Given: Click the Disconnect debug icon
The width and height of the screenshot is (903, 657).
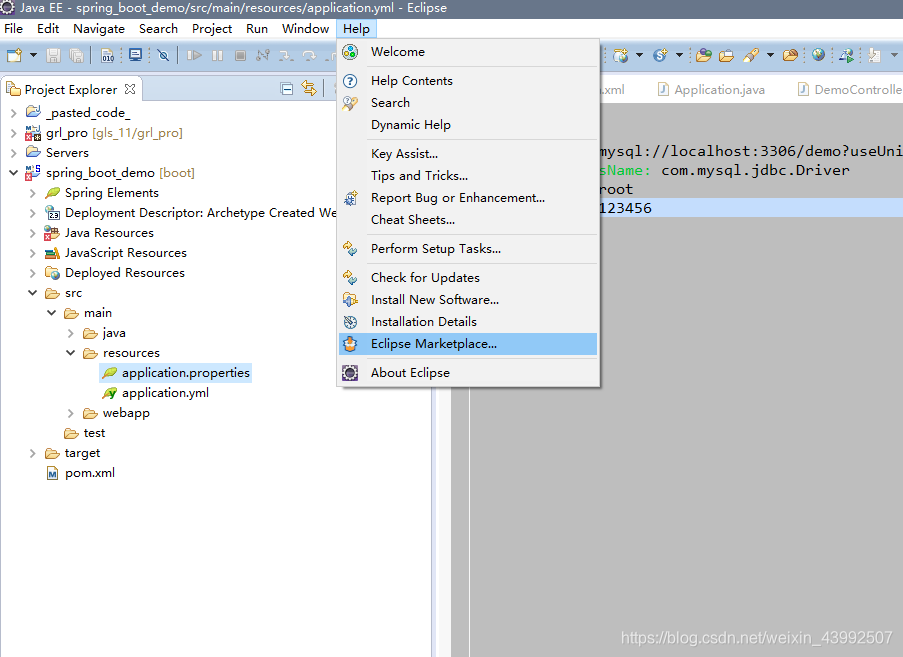Looking at the screenshot, I should [263, 55].
